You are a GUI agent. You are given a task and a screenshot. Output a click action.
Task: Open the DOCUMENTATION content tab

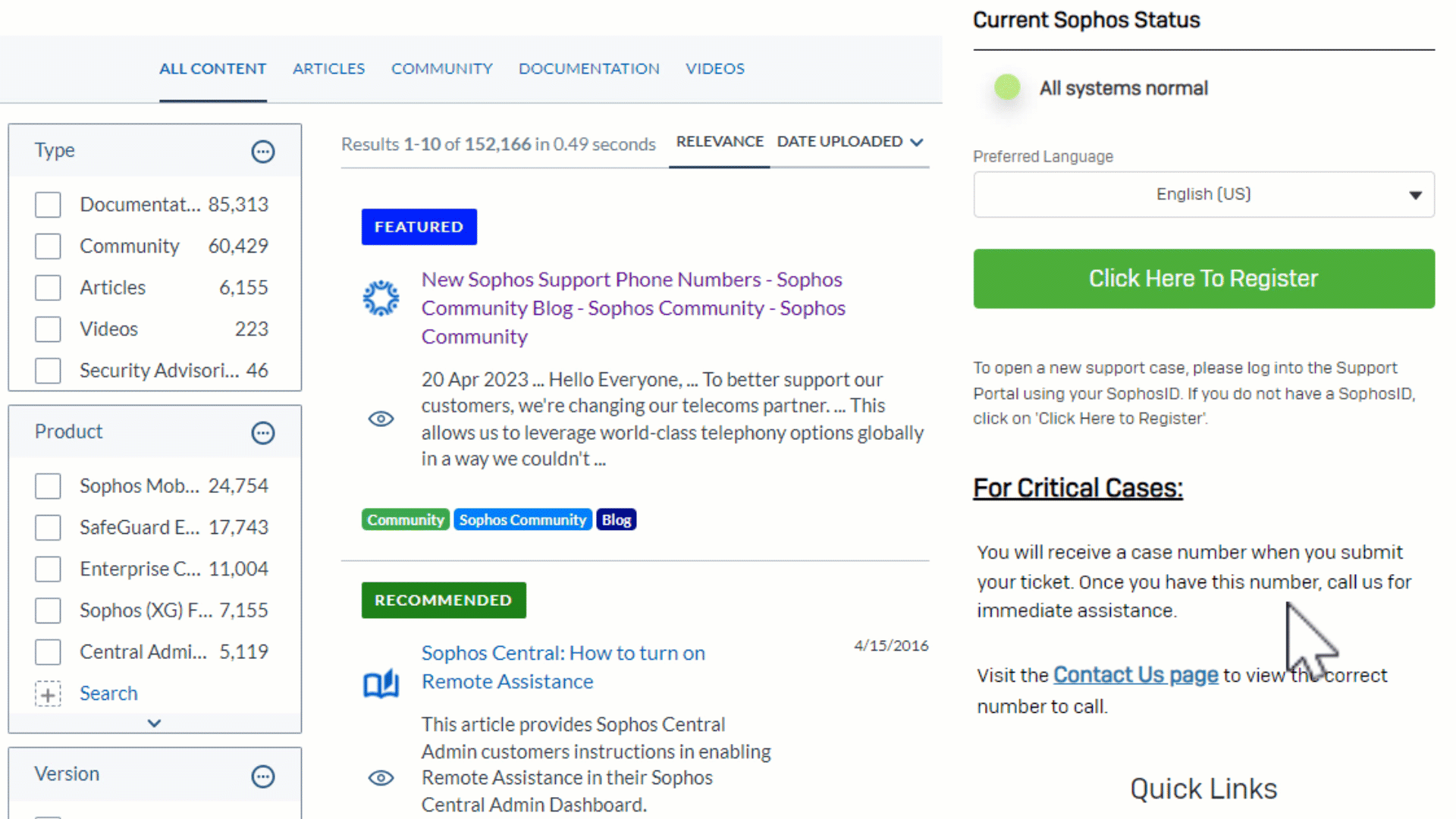pos(588,68)
